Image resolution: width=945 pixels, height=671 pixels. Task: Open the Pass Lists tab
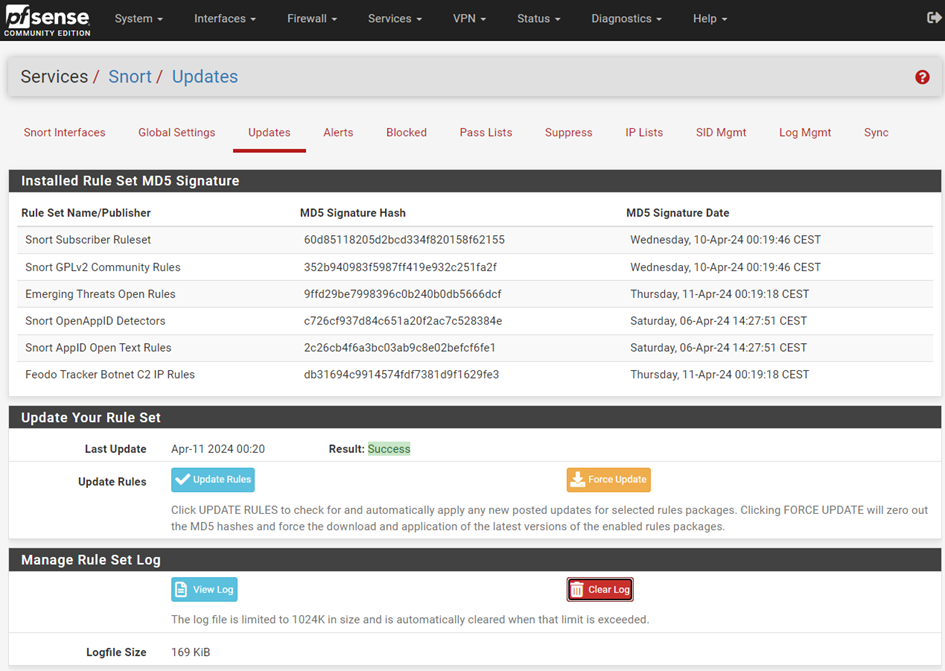point(486,133)
